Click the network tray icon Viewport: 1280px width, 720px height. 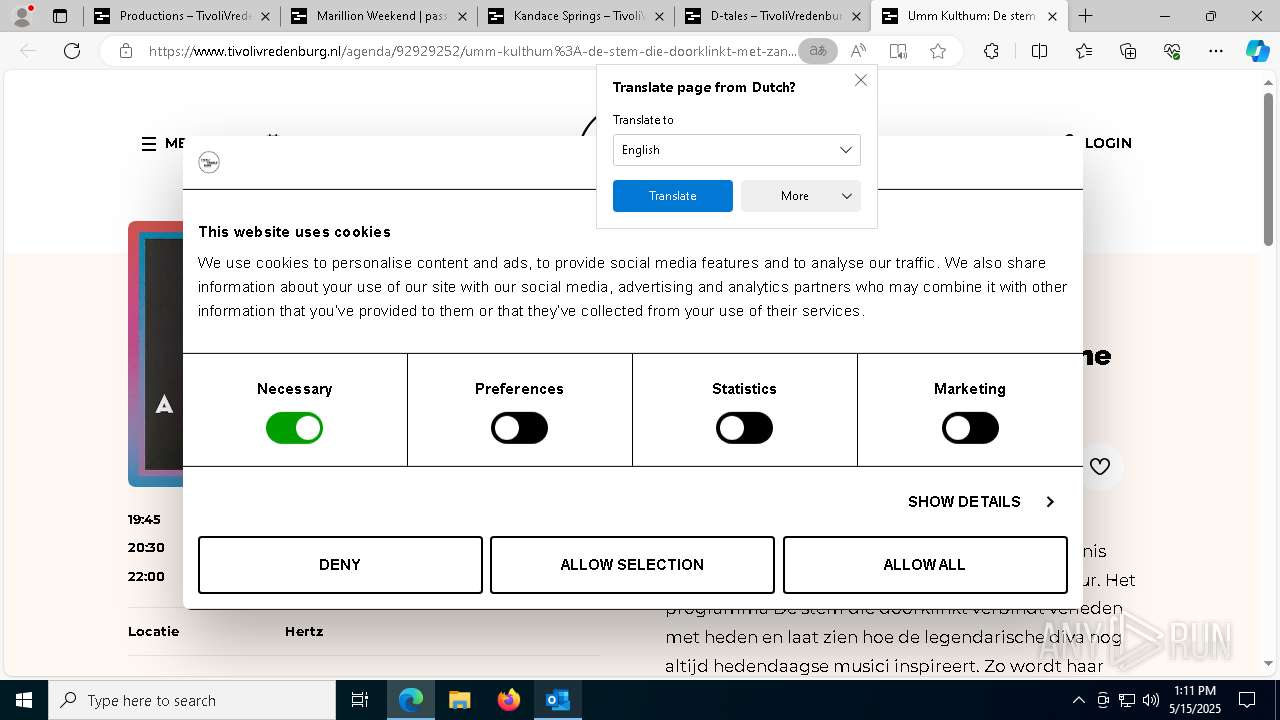point(1126,700)
